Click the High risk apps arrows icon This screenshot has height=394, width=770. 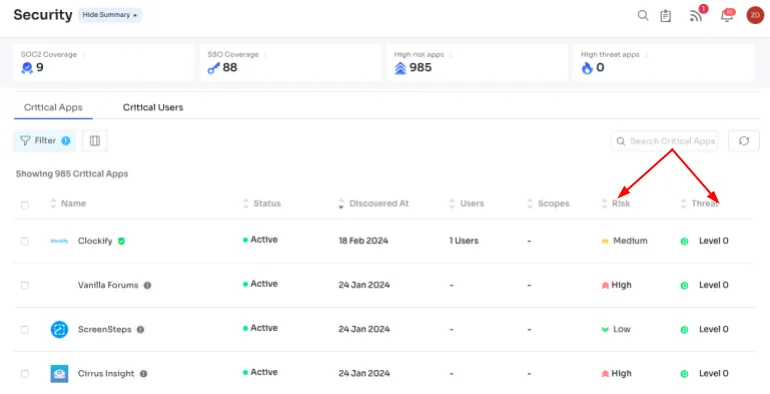400,68
